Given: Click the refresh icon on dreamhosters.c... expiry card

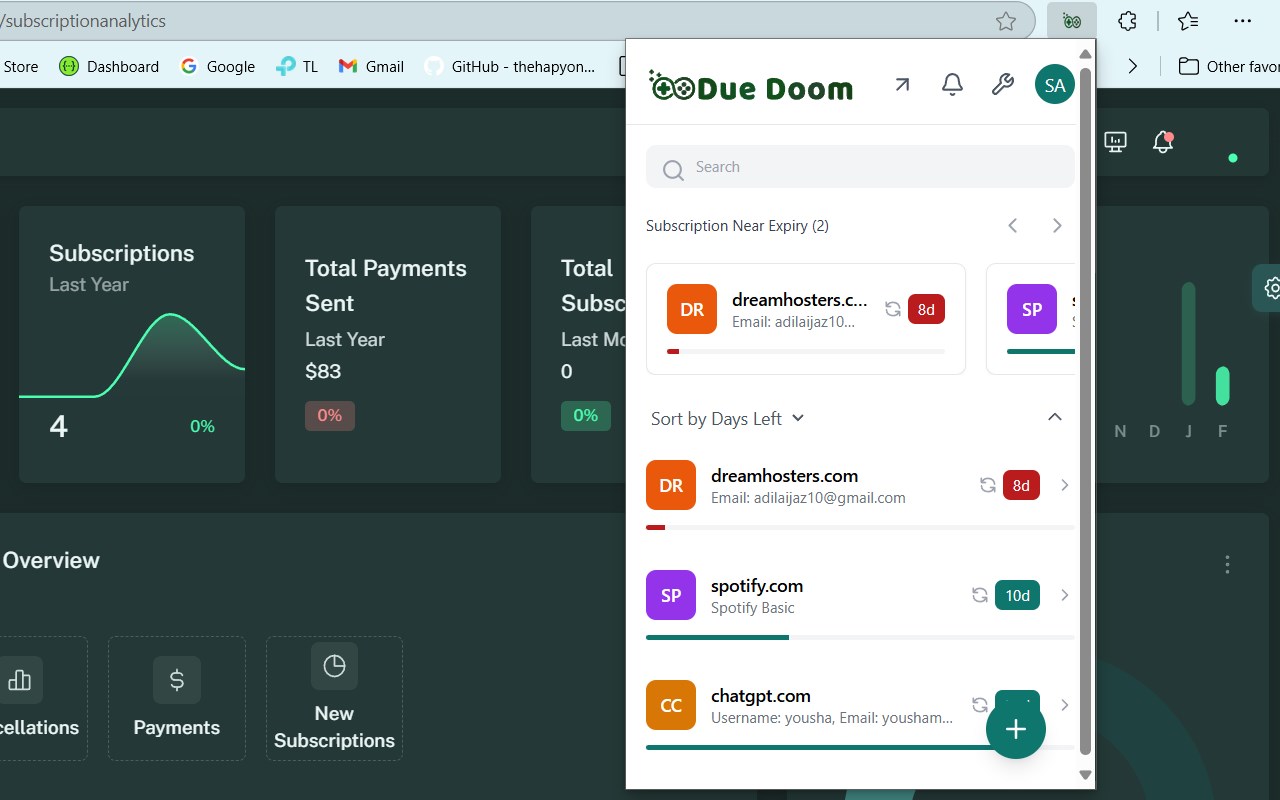Looking at the screenshot, I should (x=893, y=310).
